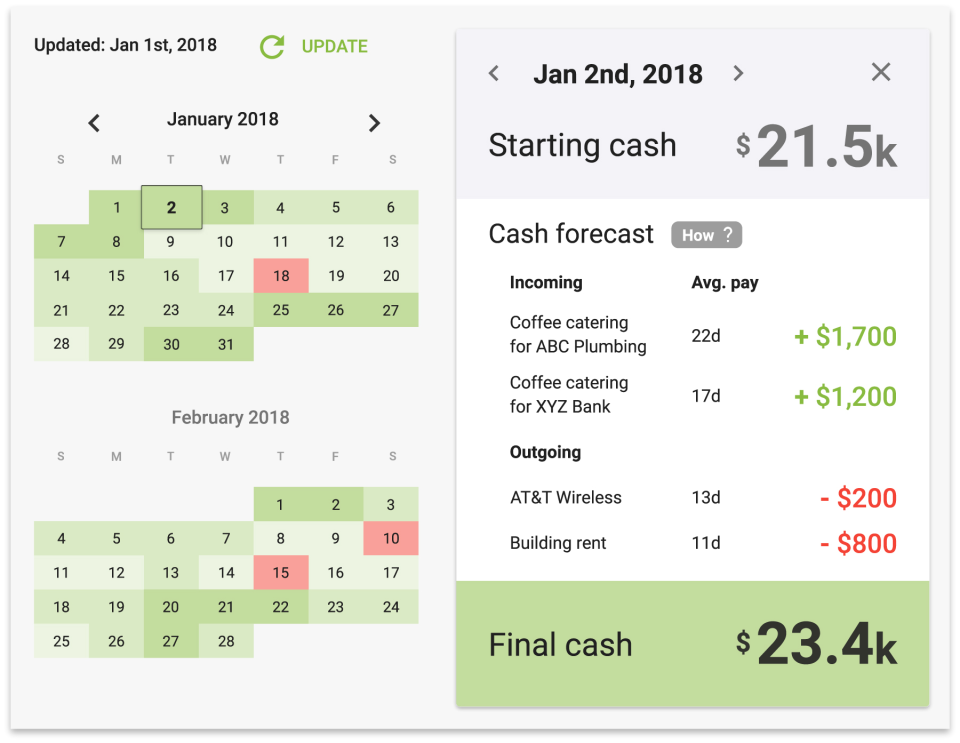Image resolution: width=960 pixels, height=743 pixels.
Task: Pick January 25 on the calendar
Action: [281, 310]
